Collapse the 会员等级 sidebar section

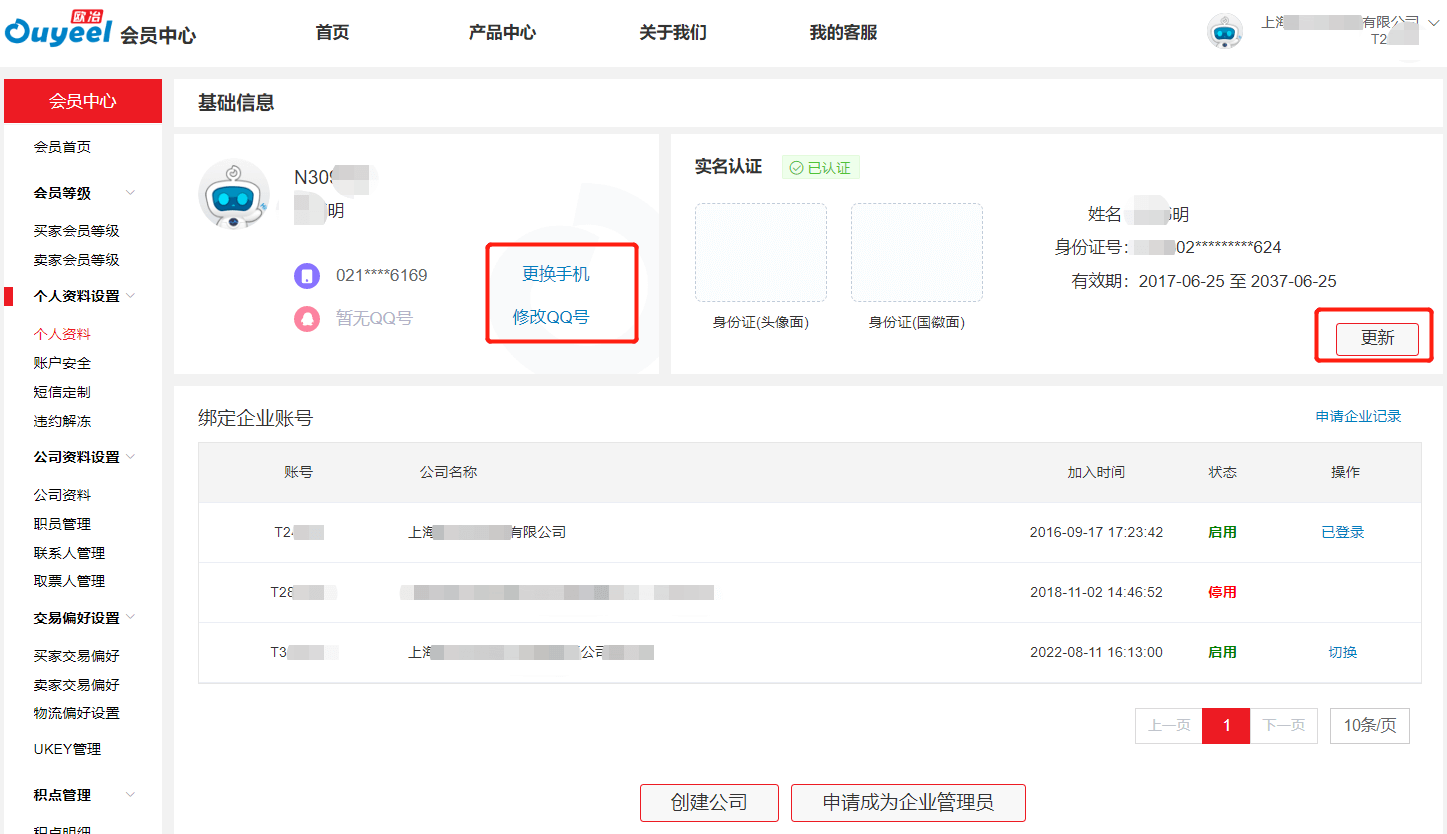tap(130, 193)
